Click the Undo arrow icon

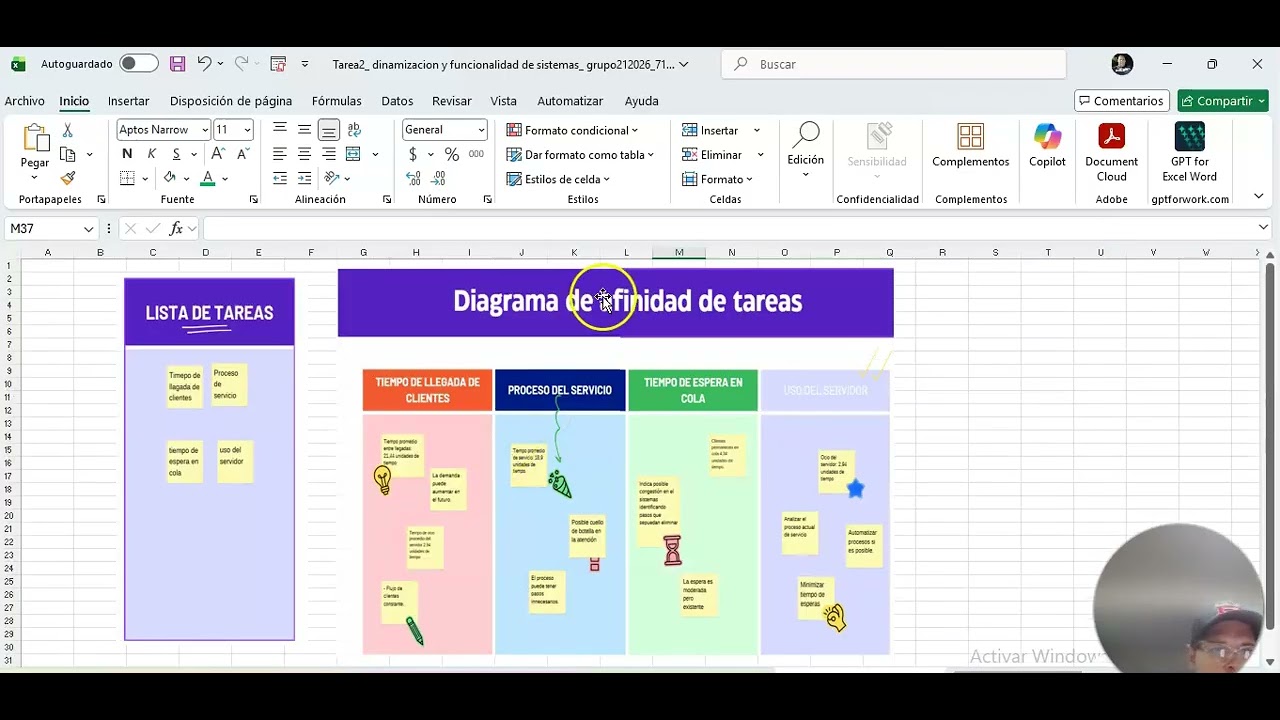(x=204, y=64)
